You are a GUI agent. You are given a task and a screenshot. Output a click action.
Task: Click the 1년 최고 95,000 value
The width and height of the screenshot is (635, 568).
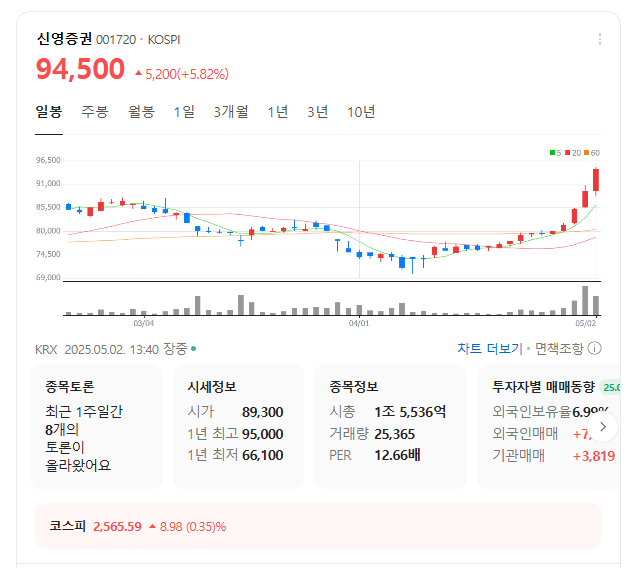[x=262, y=434]
